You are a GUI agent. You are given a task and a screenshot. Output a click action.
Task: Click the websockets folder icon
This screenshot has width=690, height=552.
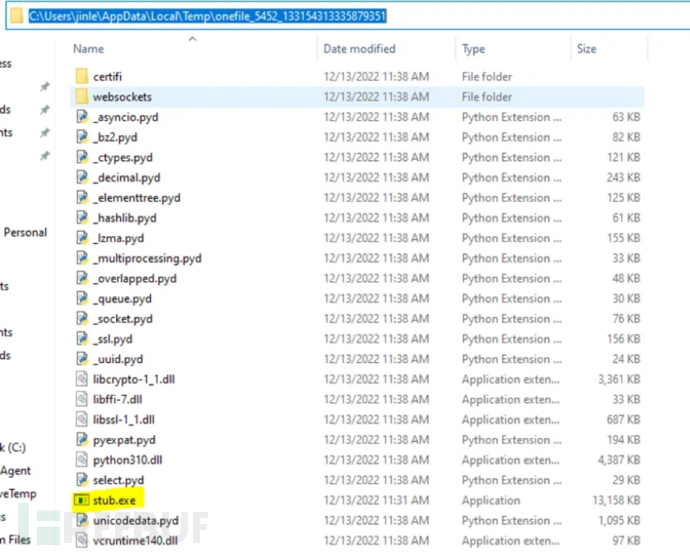(82, 97)
